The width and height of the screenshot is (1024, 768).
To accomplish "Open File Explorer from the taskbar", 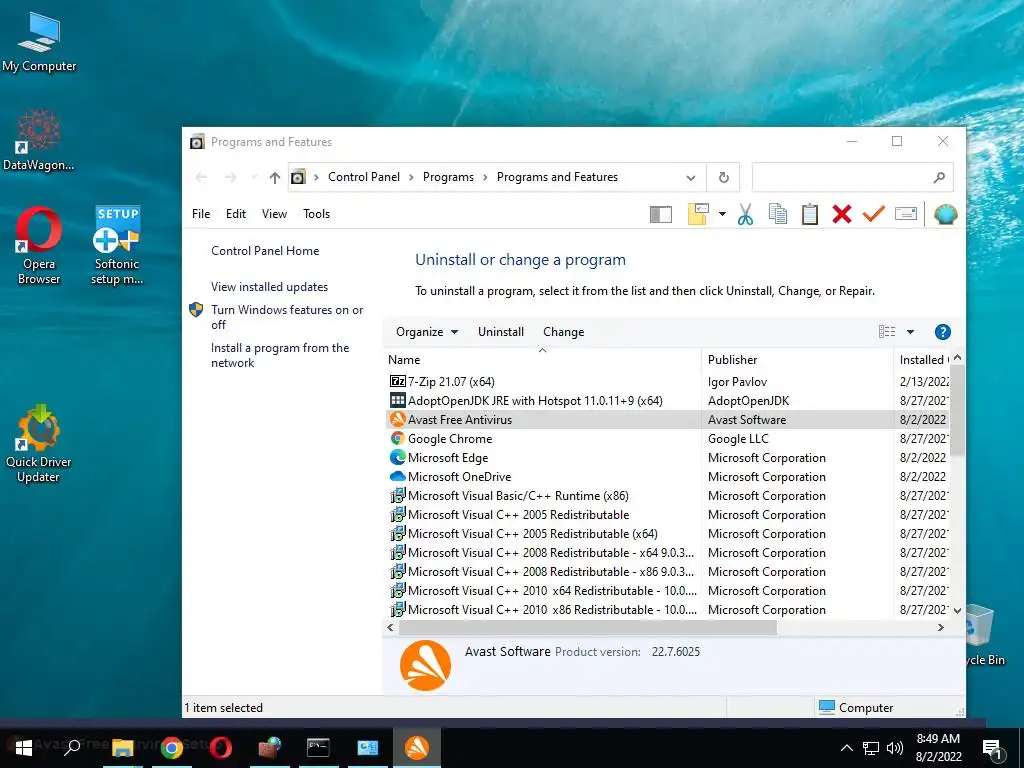I will click(122, 747).
